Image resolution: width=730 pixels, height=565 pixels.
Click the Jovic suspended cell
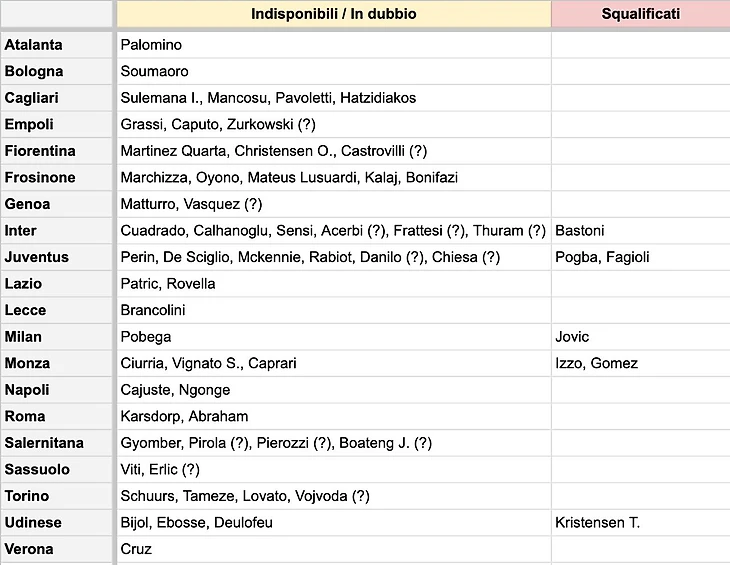(x=641, y=336)
